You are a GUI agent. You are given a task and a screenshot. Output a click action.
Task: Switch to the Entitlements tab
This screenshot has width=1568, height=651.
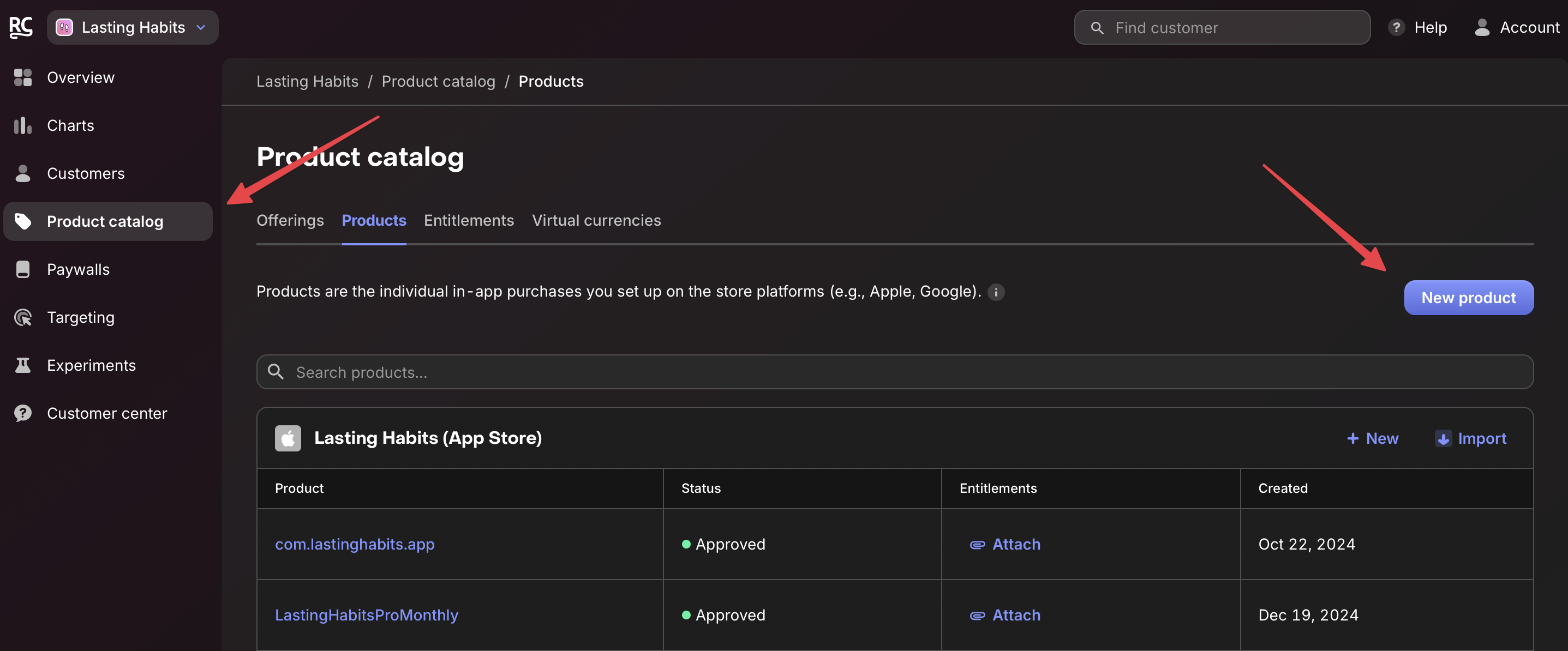469,221
